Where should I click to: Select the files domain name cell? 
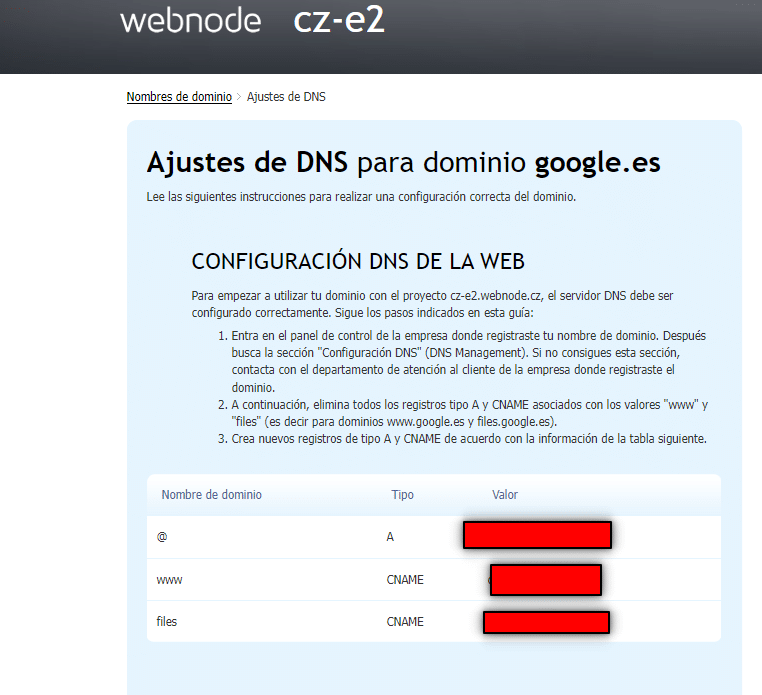(x=167, y=622)
